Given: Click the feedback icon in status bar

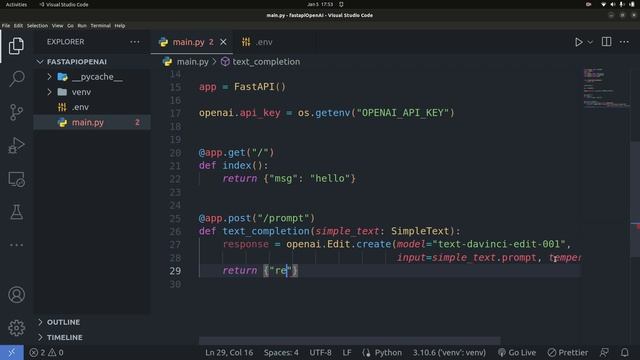Looking at the screenshot, I should (x=604, y=353).
